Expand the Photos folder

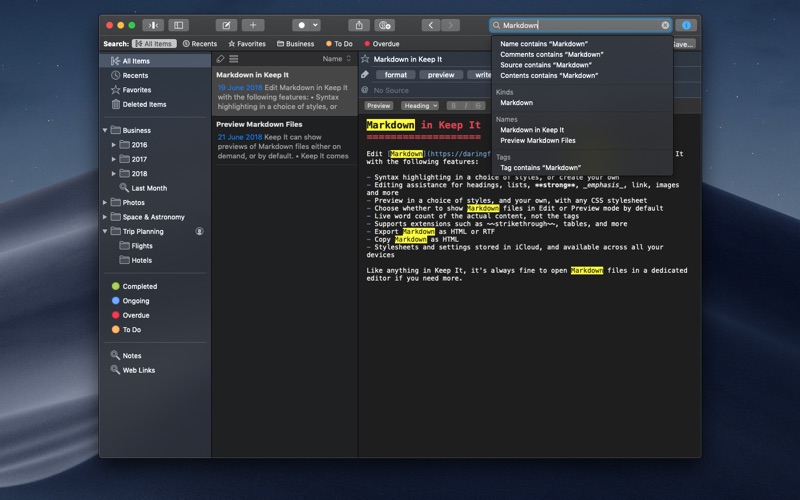pos(105,202)
